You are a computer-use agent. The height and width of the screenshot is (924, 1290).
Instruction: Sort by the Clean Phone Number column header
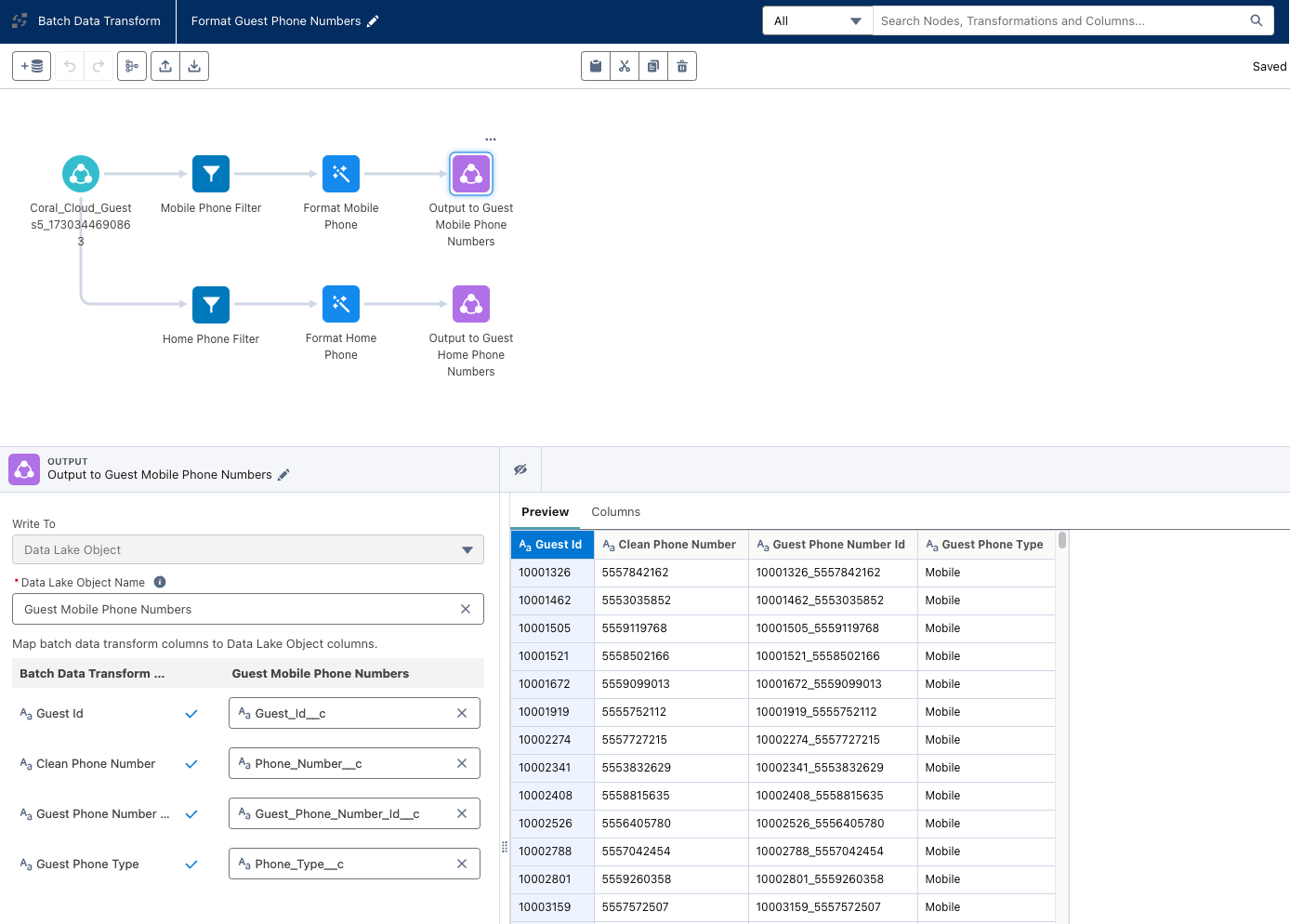click(x=677, y=545)
